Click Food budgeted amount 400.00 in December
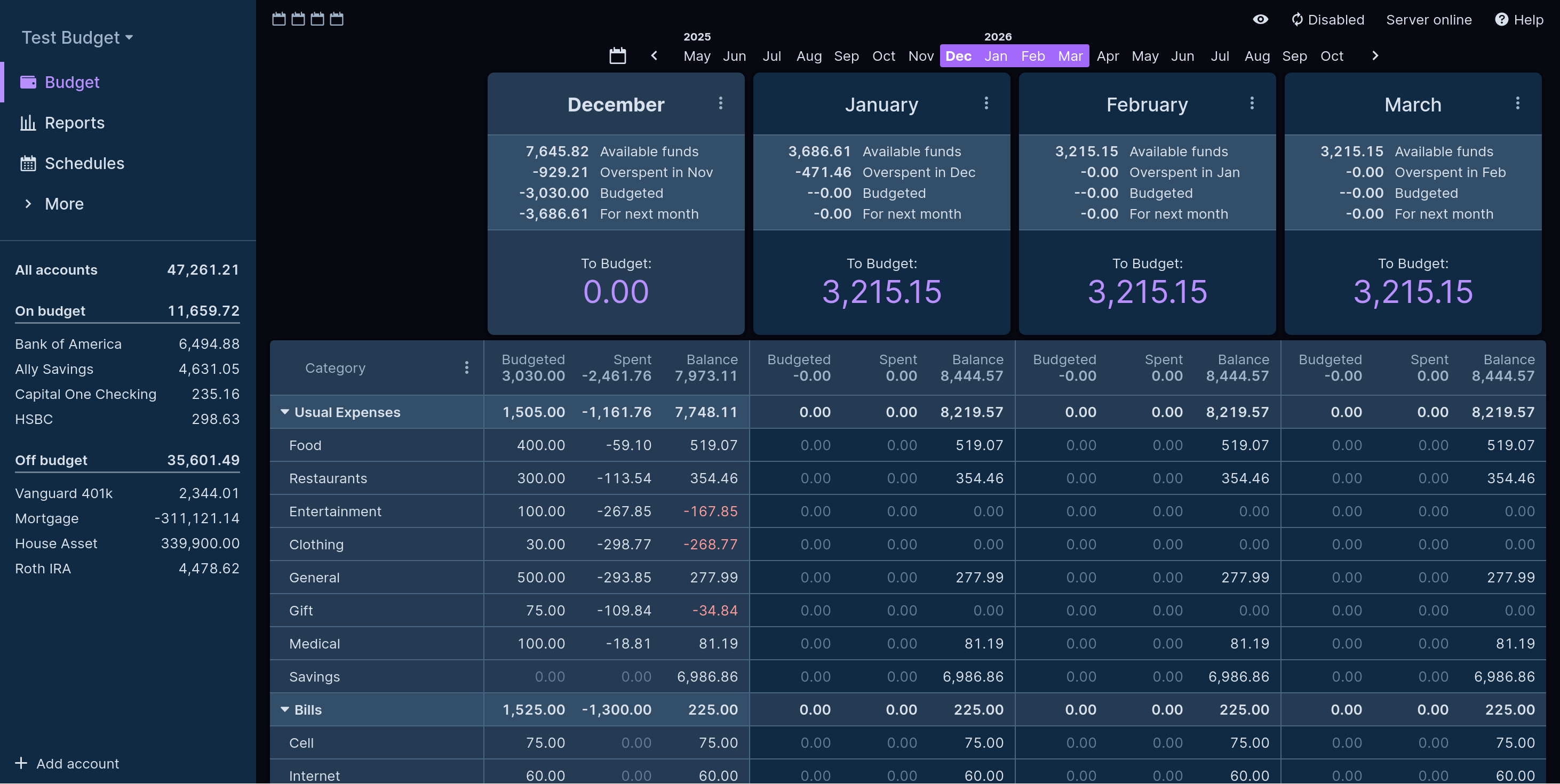Screen dimensions: 1560x784 point(540,445)
